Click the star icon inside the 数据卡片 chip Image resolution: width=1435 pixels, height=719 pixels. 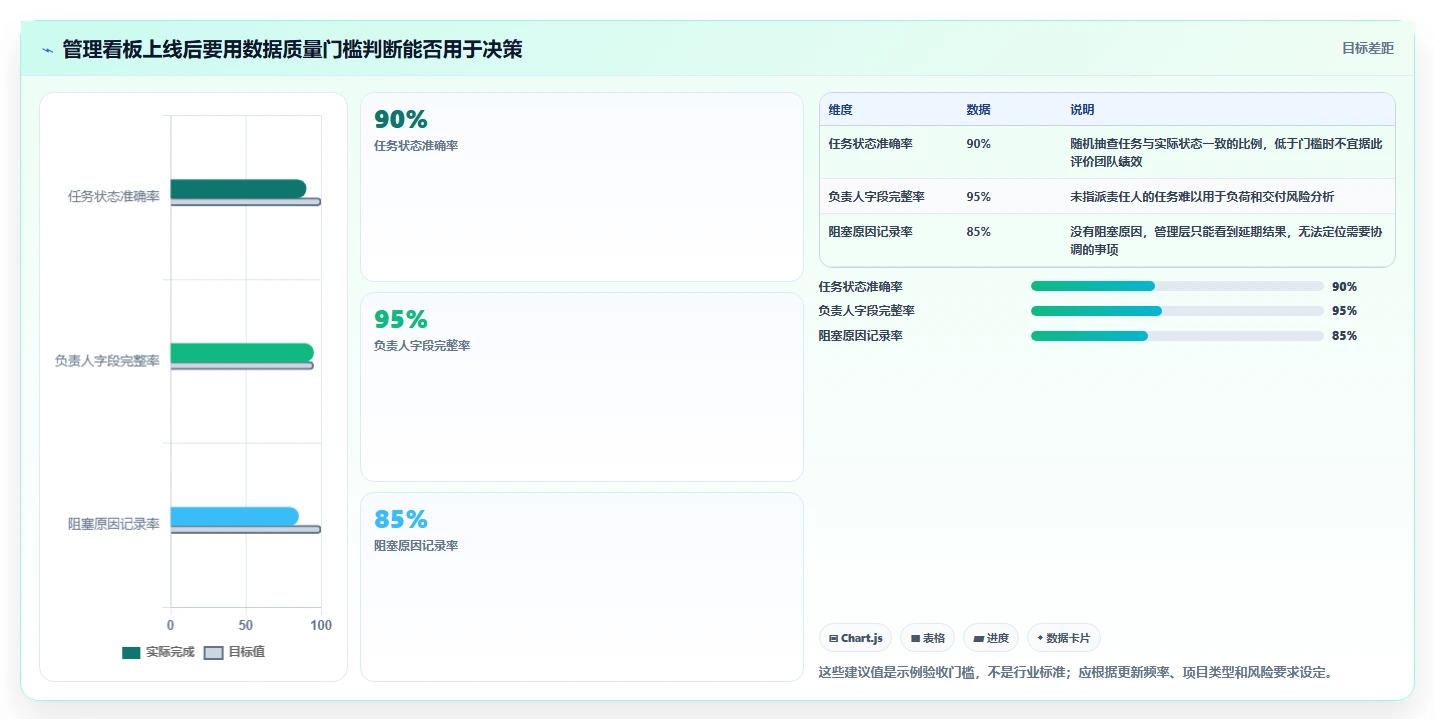(x=1040, y=638)
